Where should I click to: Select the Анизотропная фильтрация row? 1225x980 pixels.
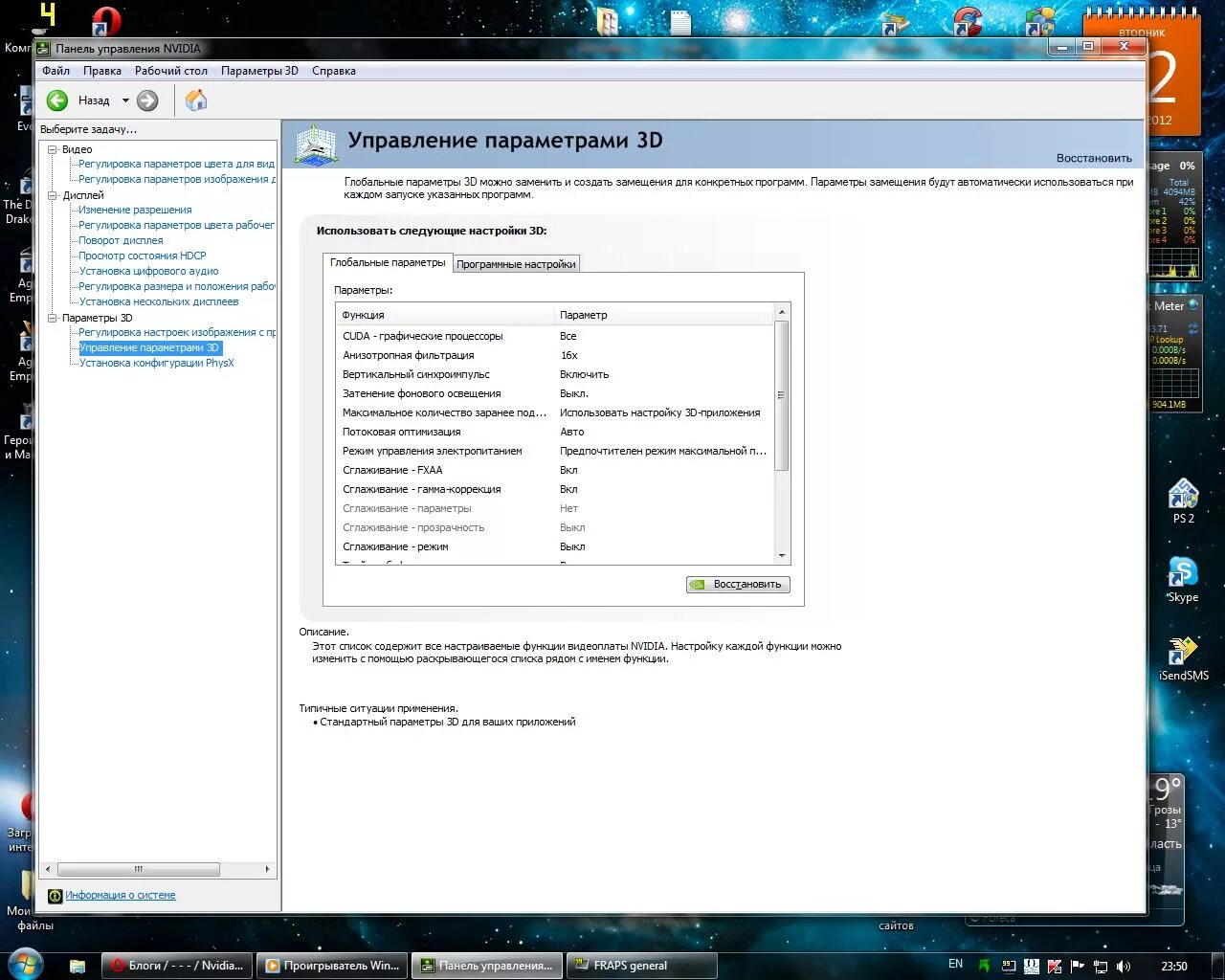click(554, 355)
